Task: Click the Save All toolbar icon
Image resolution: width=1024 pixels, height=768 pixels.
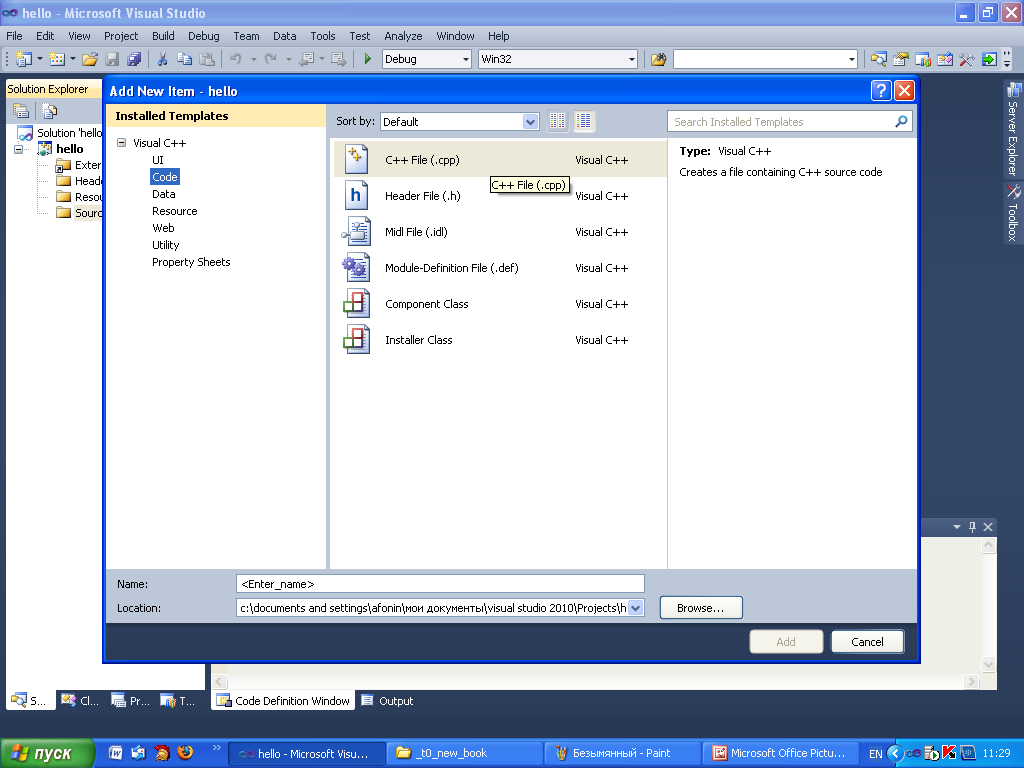Action: pyautogui.click(x=134, y=59)
